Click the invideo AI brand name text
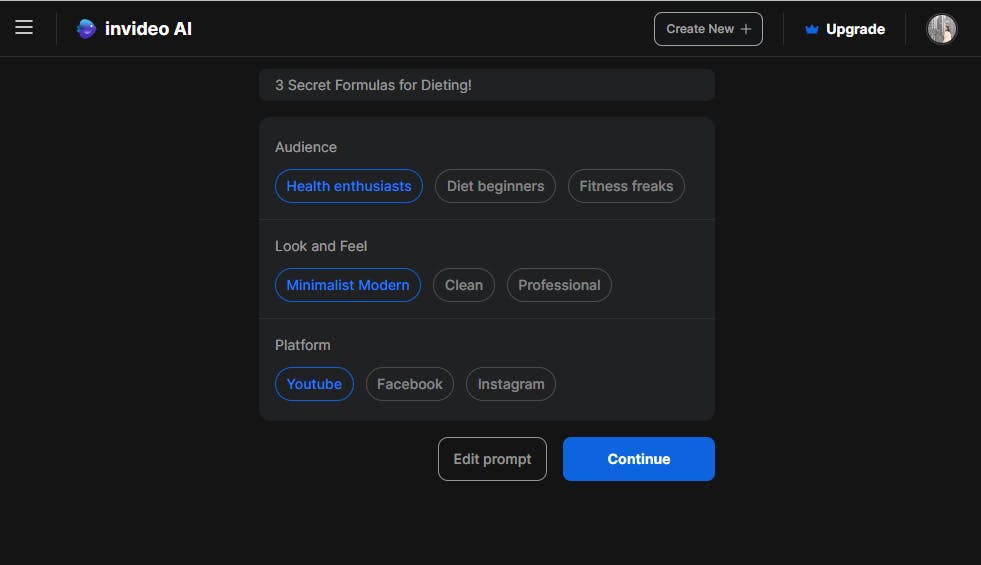Screen dimensions: 981x565 coord(148,29)
